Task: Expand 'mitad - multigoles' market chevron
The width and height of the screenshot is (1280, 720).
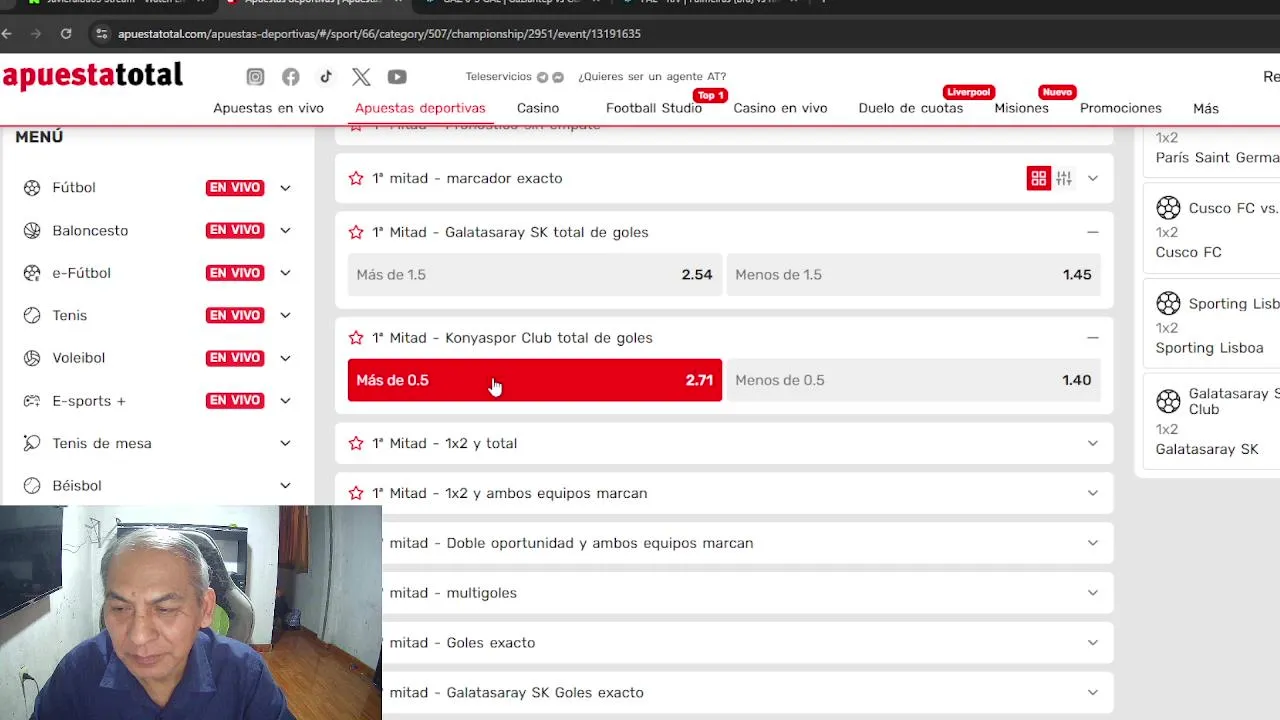Action: tap(1092, 593)
